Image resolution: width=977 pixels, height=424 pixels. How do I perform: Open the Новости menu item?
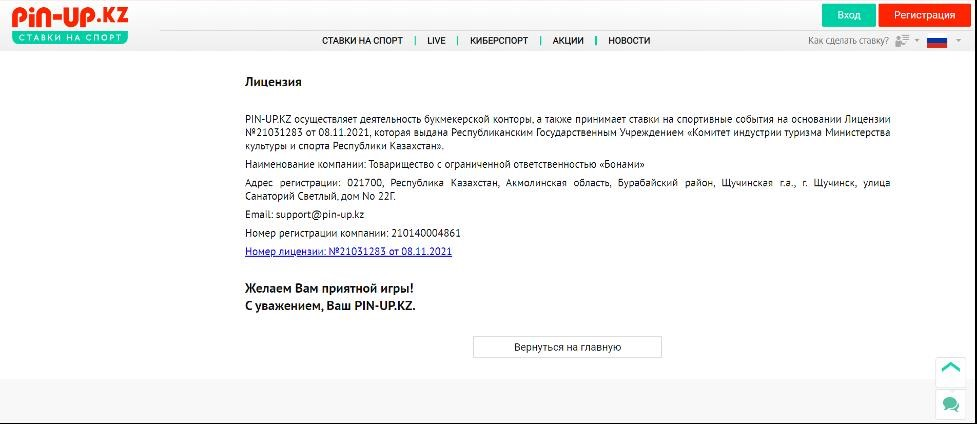coord(629,41)
